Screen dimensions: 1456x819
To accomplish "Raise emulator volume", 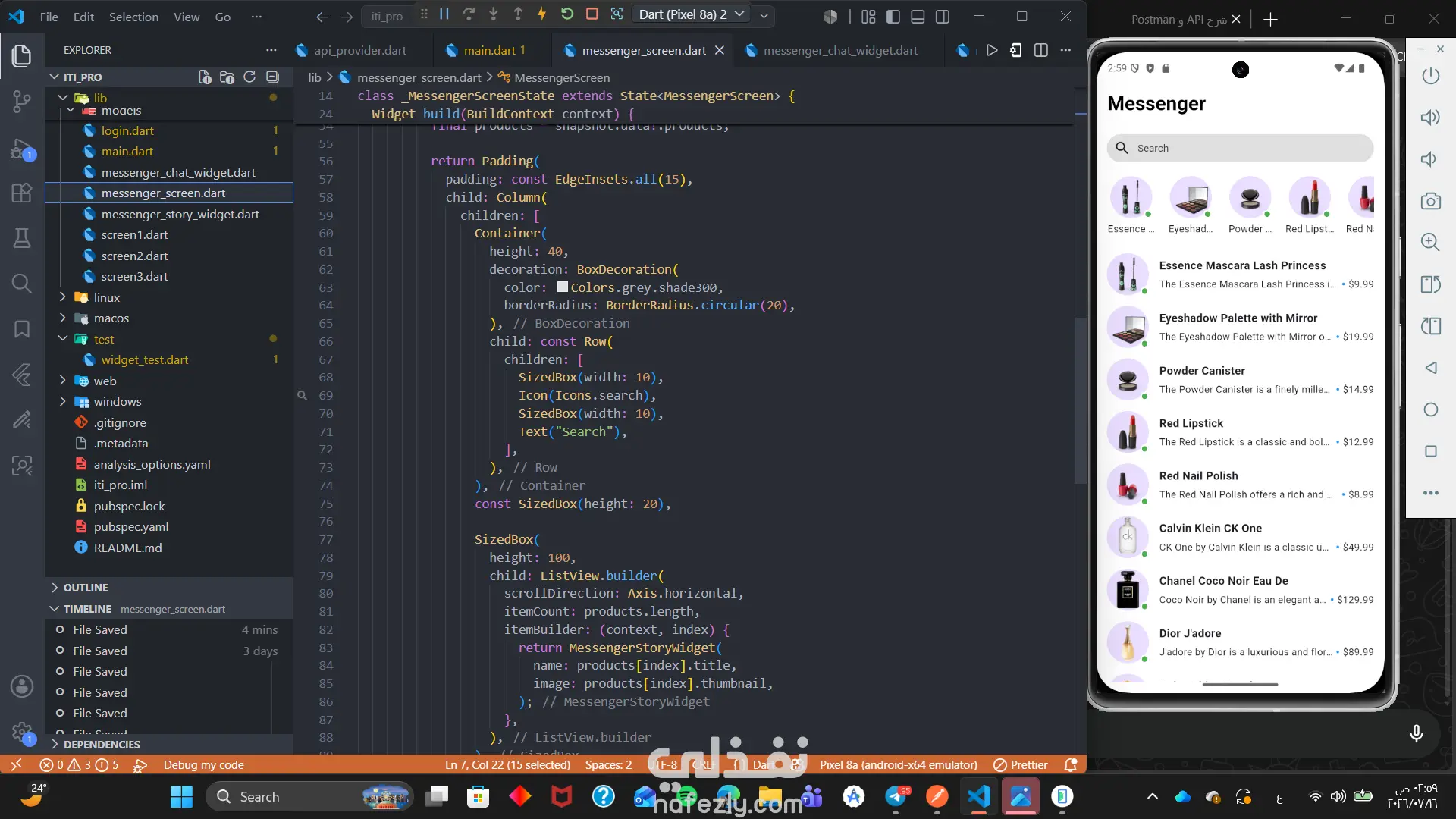I will 1431,118.
